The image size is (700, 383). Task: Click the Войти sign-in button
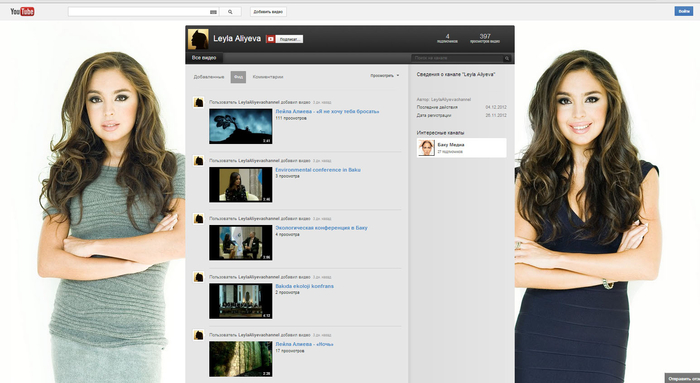(x=683, y=11)
